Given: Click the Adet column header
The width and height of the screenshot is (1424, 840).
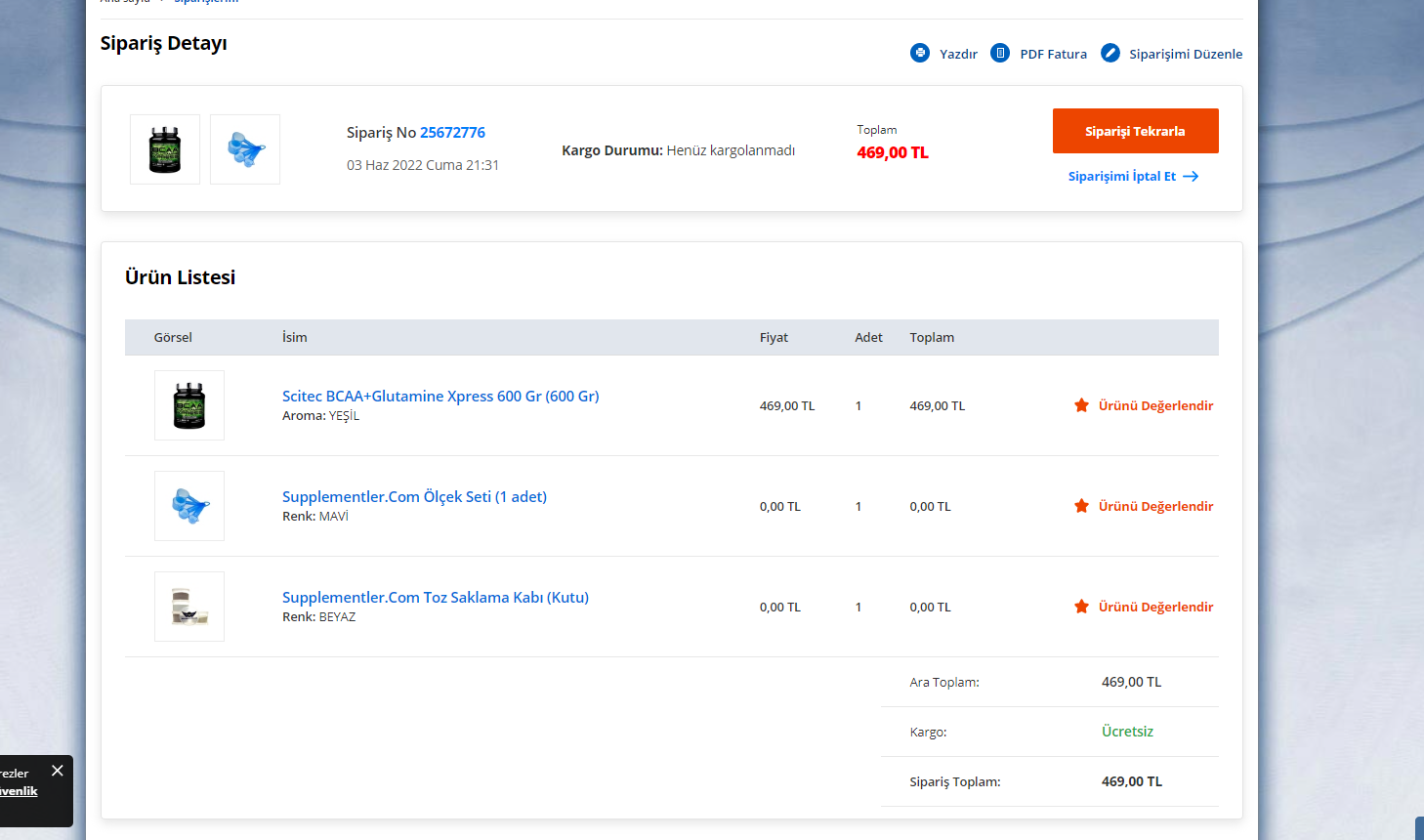Looking at the screenshot, I should [868, 338].
